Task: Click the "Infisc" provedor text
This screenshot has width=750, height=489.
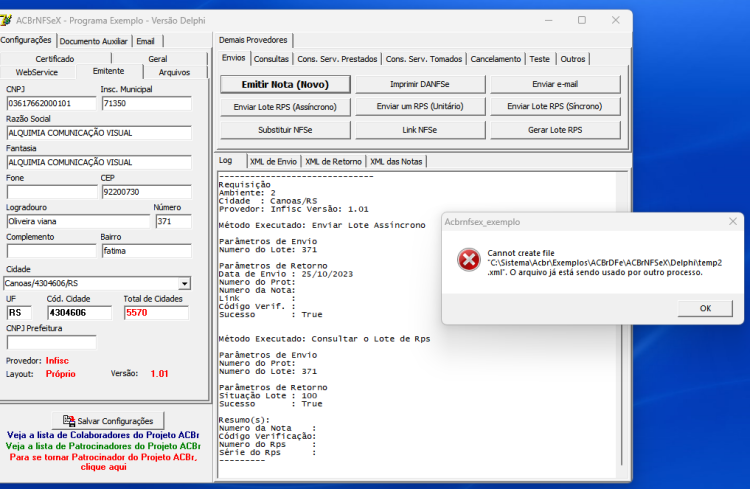Action: (x=57, y=361)
